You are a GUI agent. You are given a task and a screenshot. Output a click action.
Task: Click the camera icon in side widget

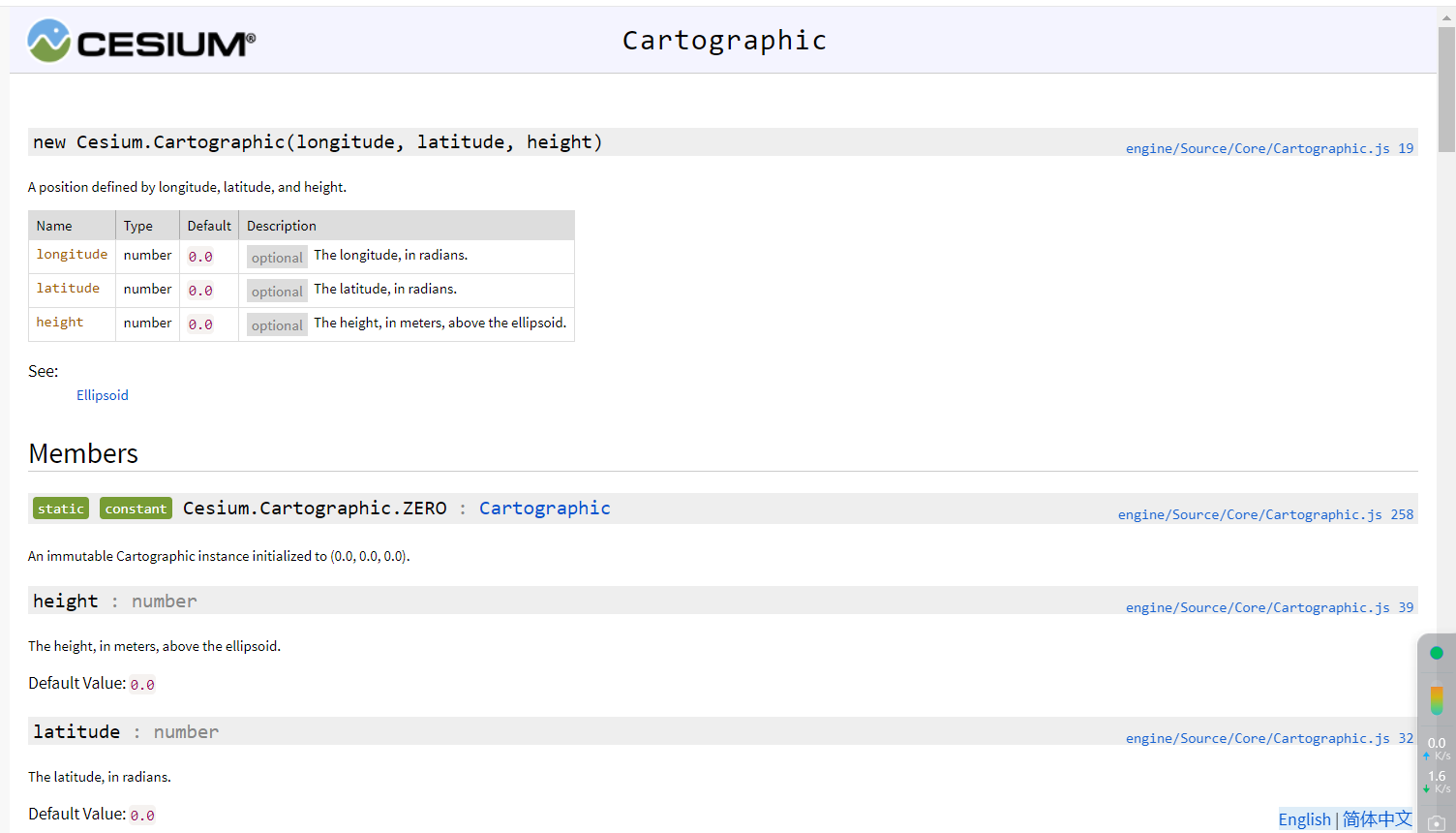[1437, 823]
